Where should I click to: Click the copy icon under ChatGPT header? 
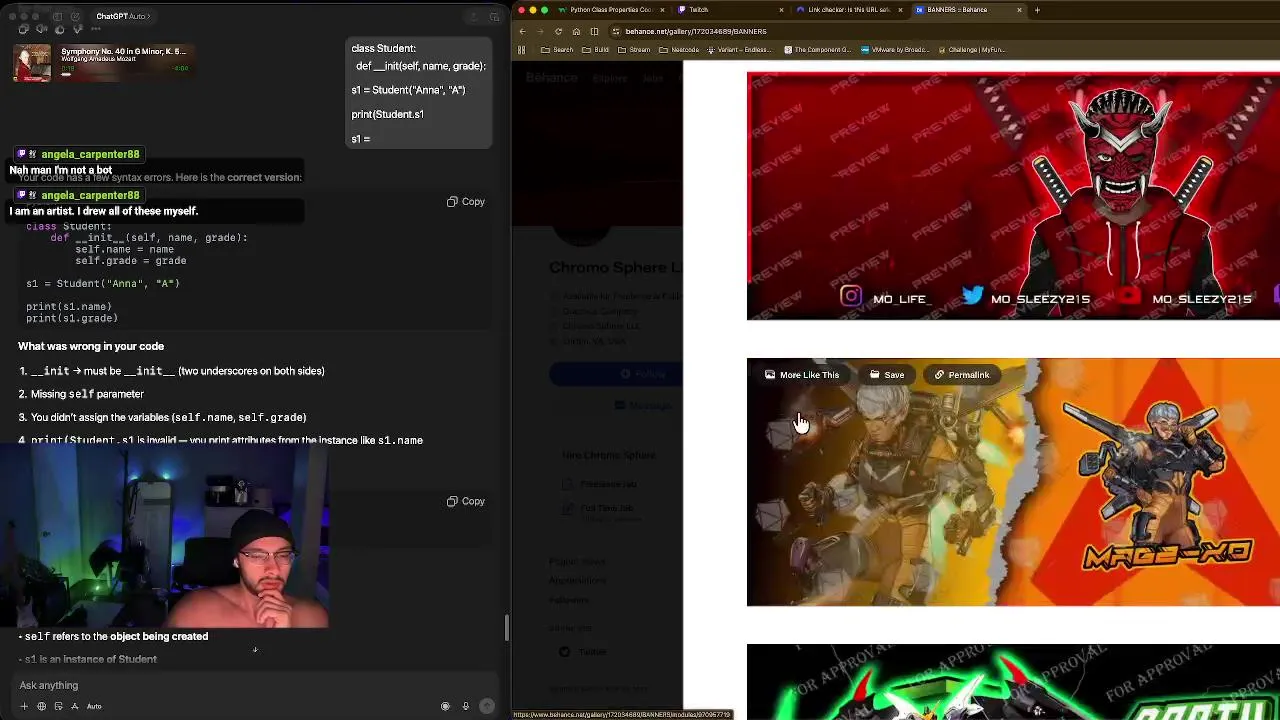[24, 29]
